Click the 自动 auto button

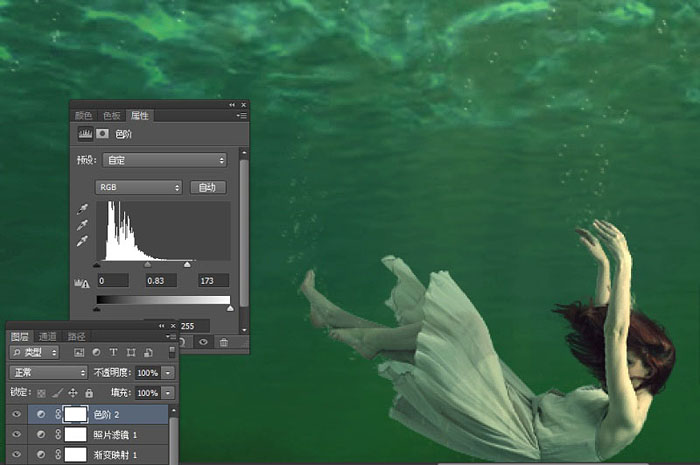(208, 187)
